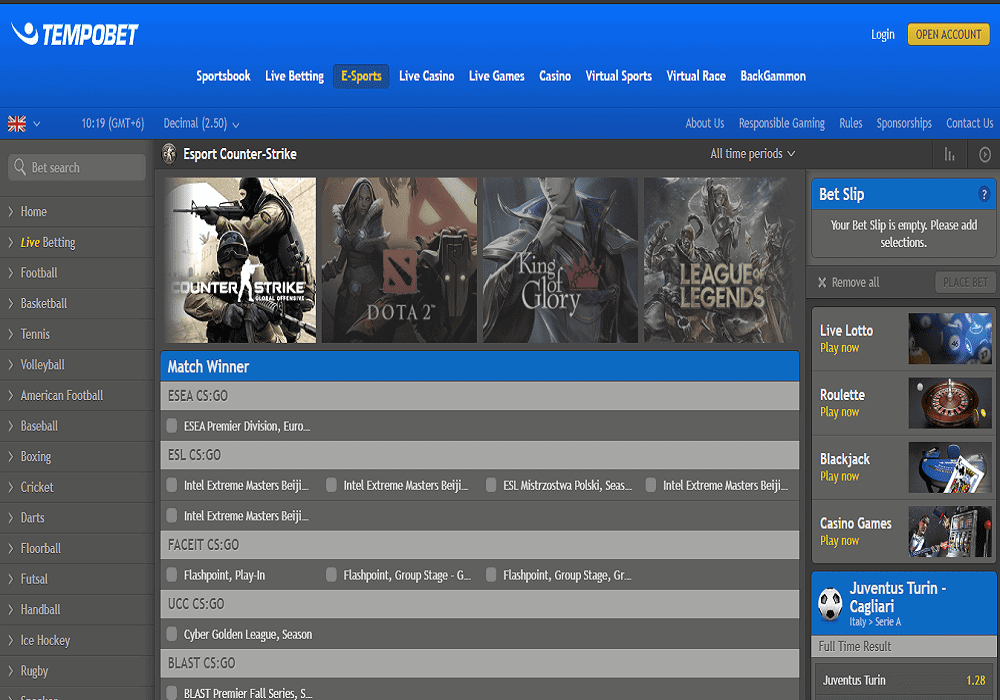Open the Rules link
This screenshot has width=1000, height=700.
[851, 123]
